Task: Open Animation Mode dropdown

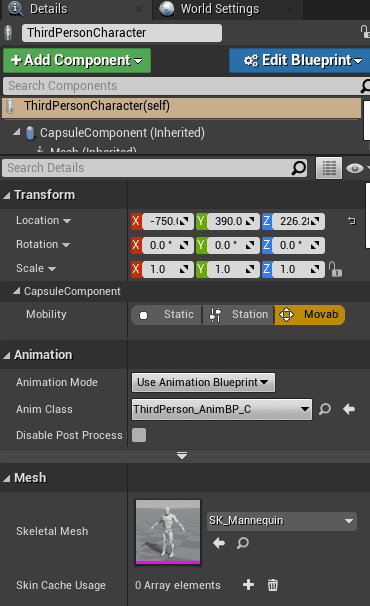Action: 203,382
